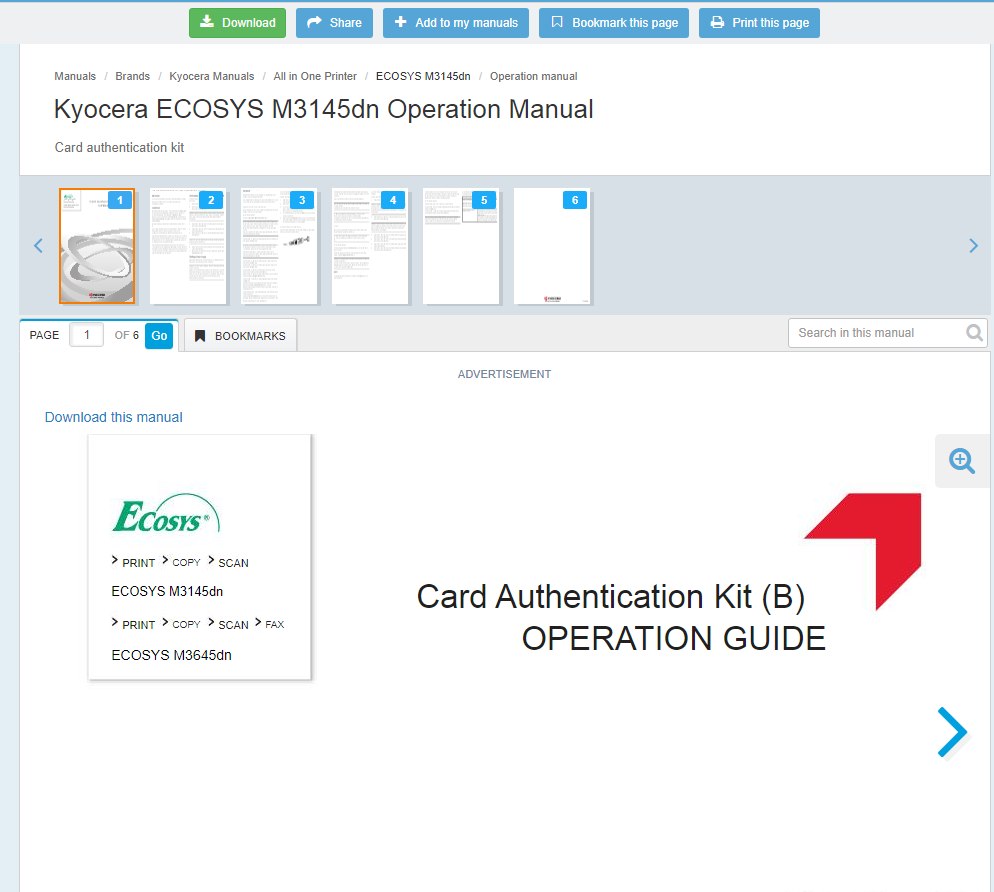
Task: Click the Operation manual breadcrumb text
Action: 533,76
